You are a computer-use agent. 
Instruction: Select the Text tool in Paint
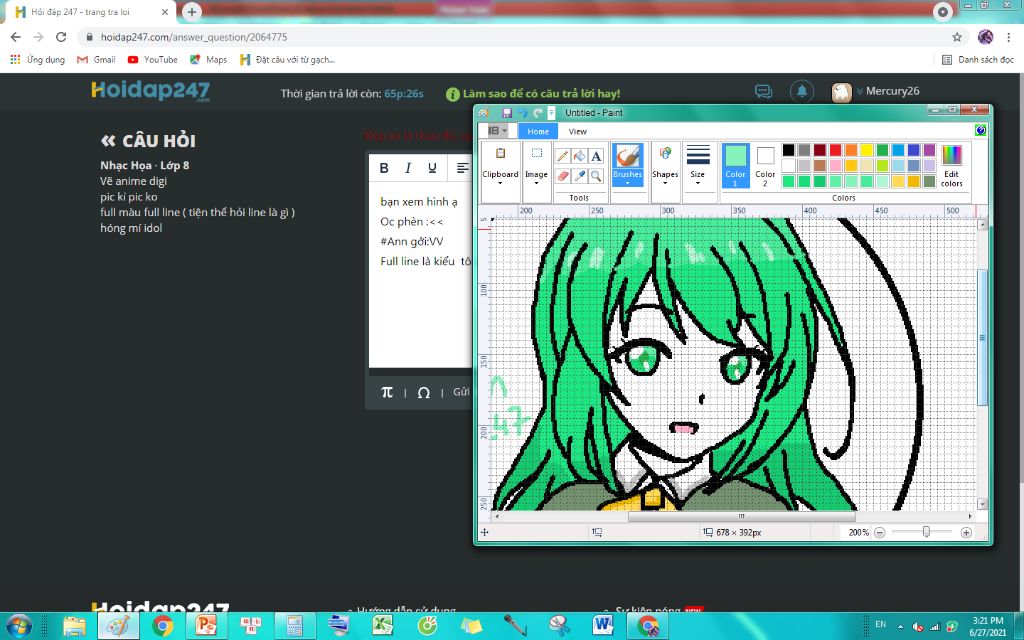click(596, 156)
